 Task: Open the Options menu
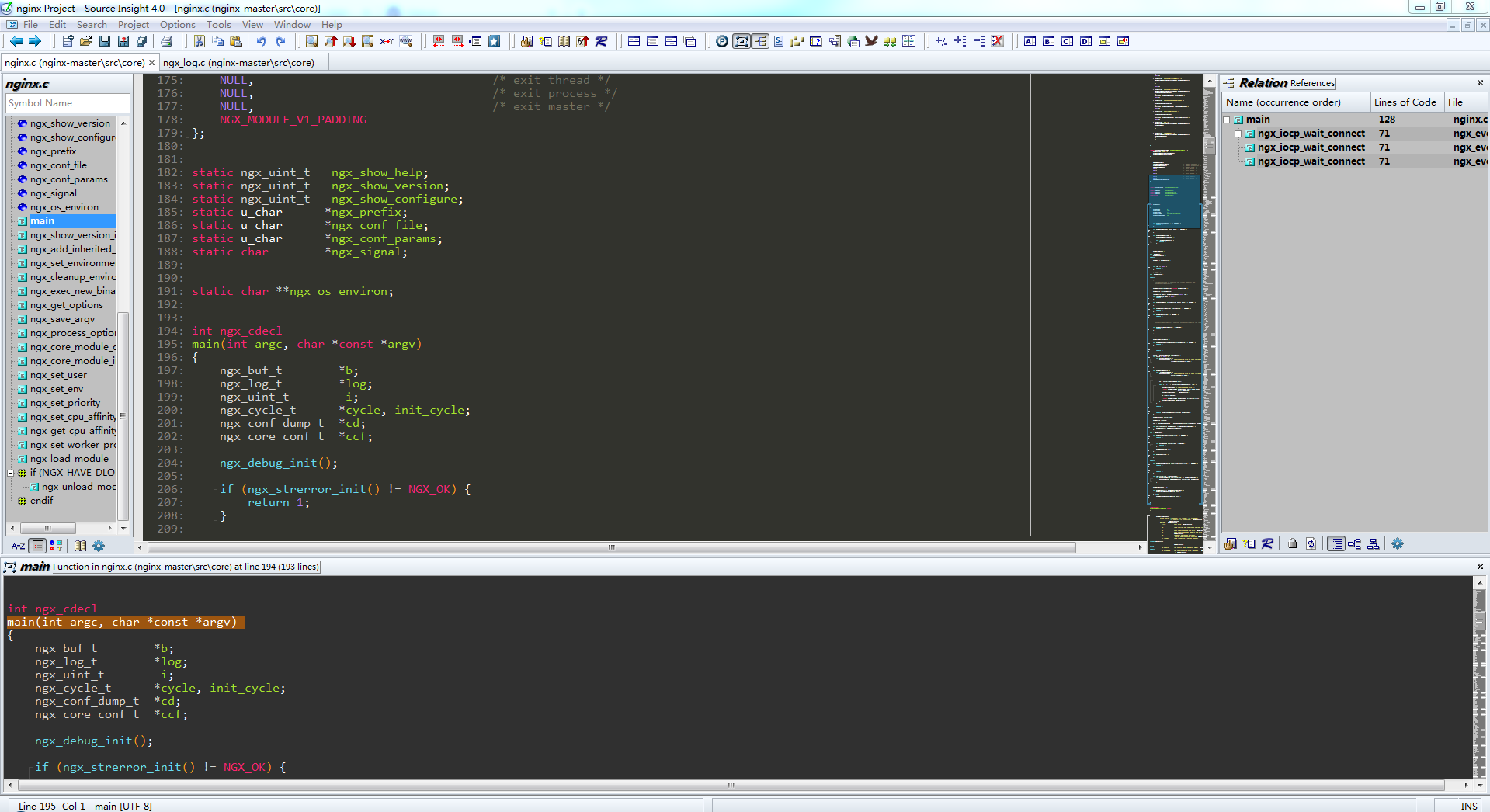(x=178, y=25)
